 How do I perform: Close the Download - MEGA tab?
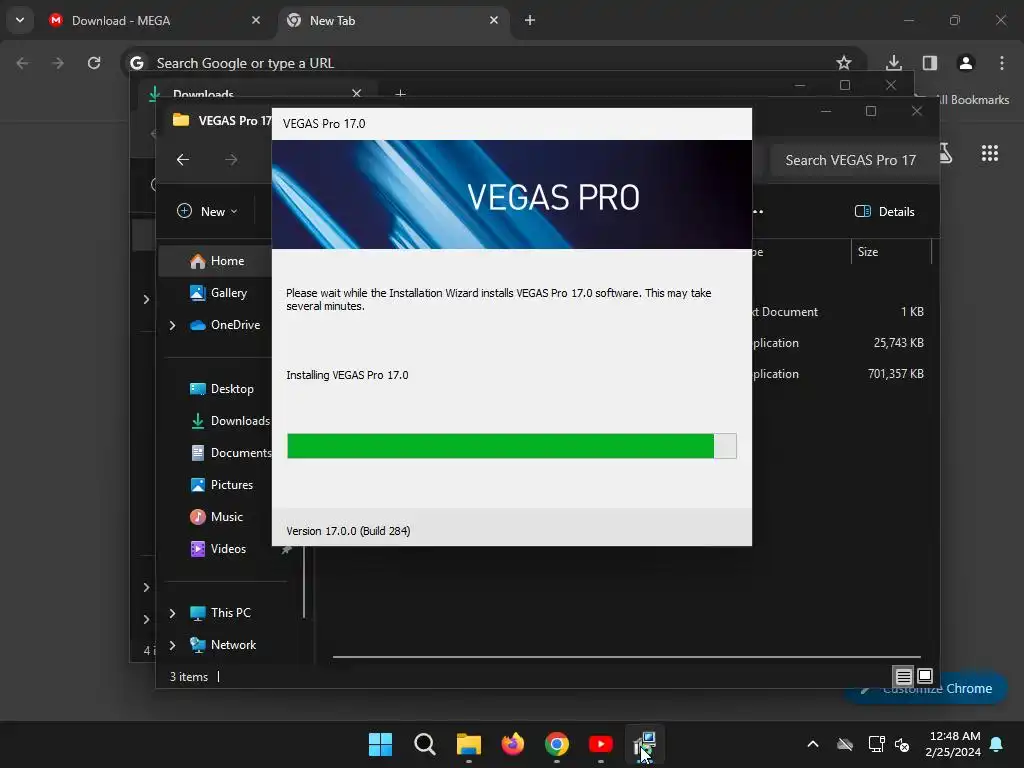[256, 20]
